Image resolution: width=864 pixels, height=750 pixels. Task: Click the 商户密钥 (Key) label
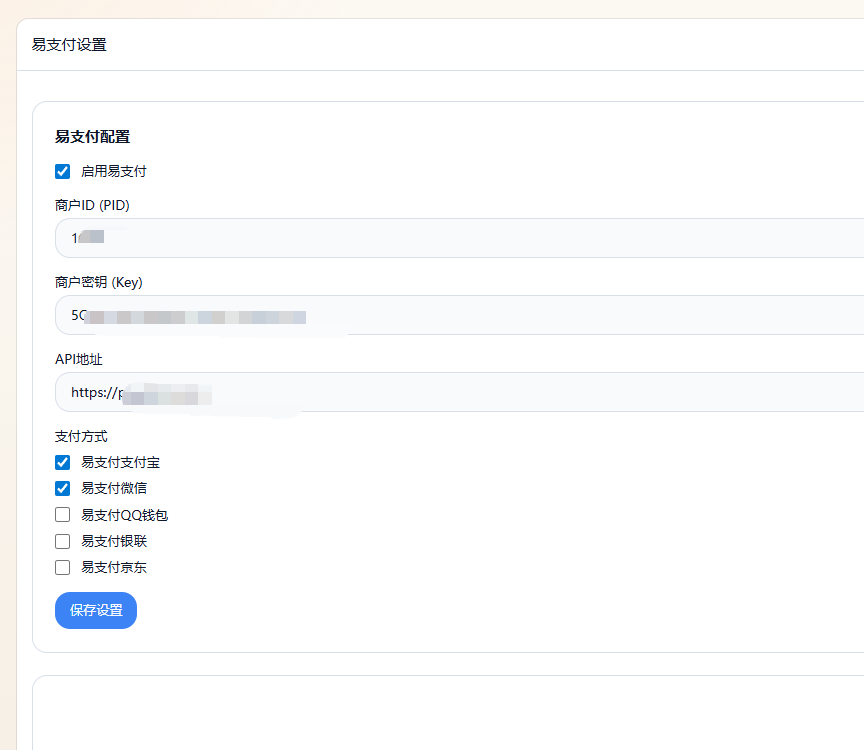[99, 282]
